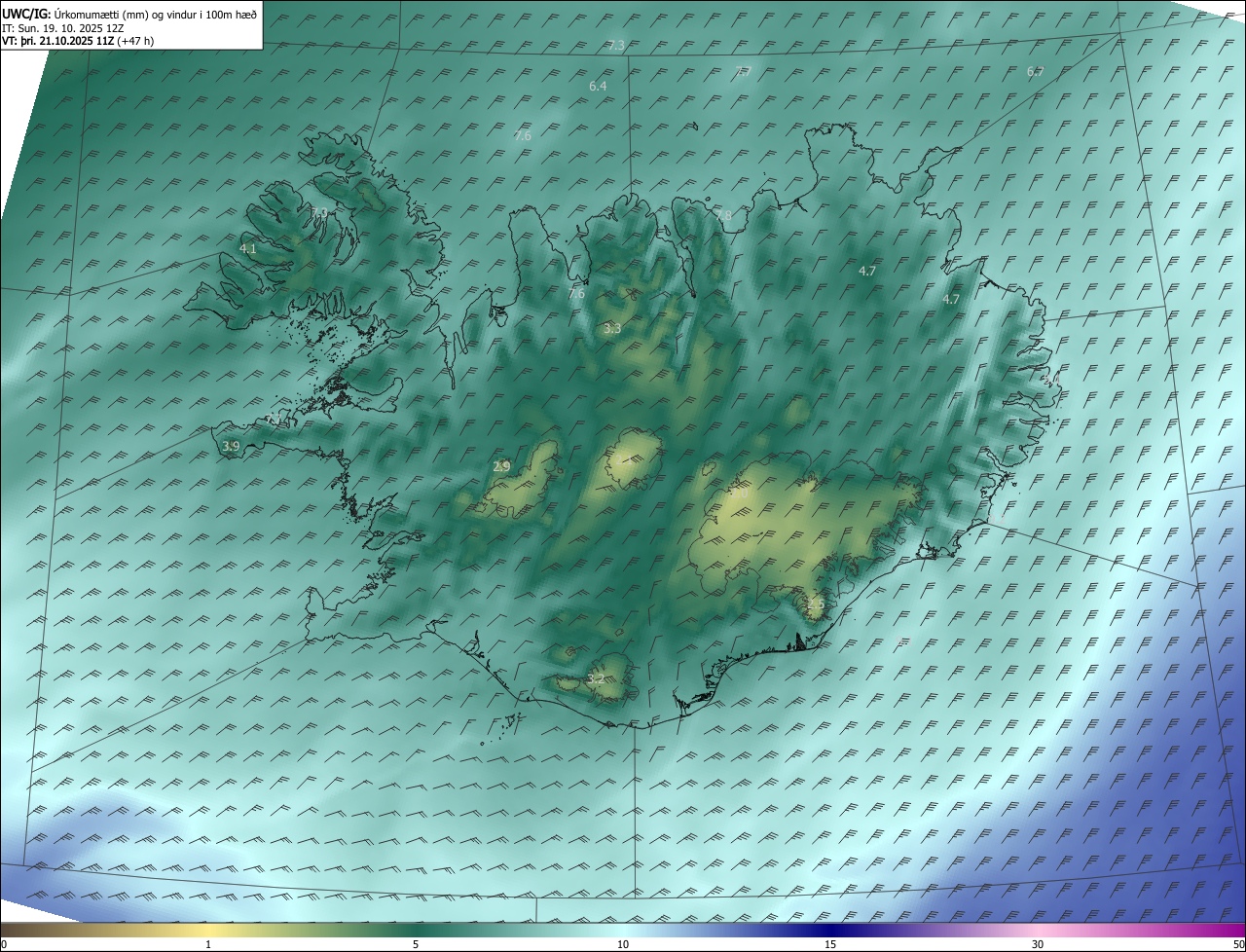Image resolution: width=1246 pixels, height=952 pixels.
Task: Click the 3.2 value label near the south coast
Action: pyautogui.click(x=596, y=679)
